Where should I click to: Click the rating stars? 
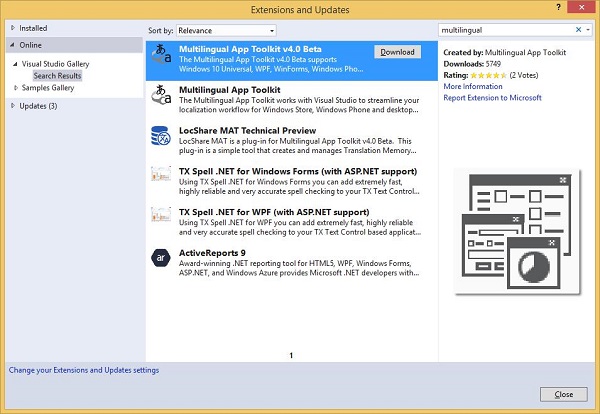(x=489, y=75)
